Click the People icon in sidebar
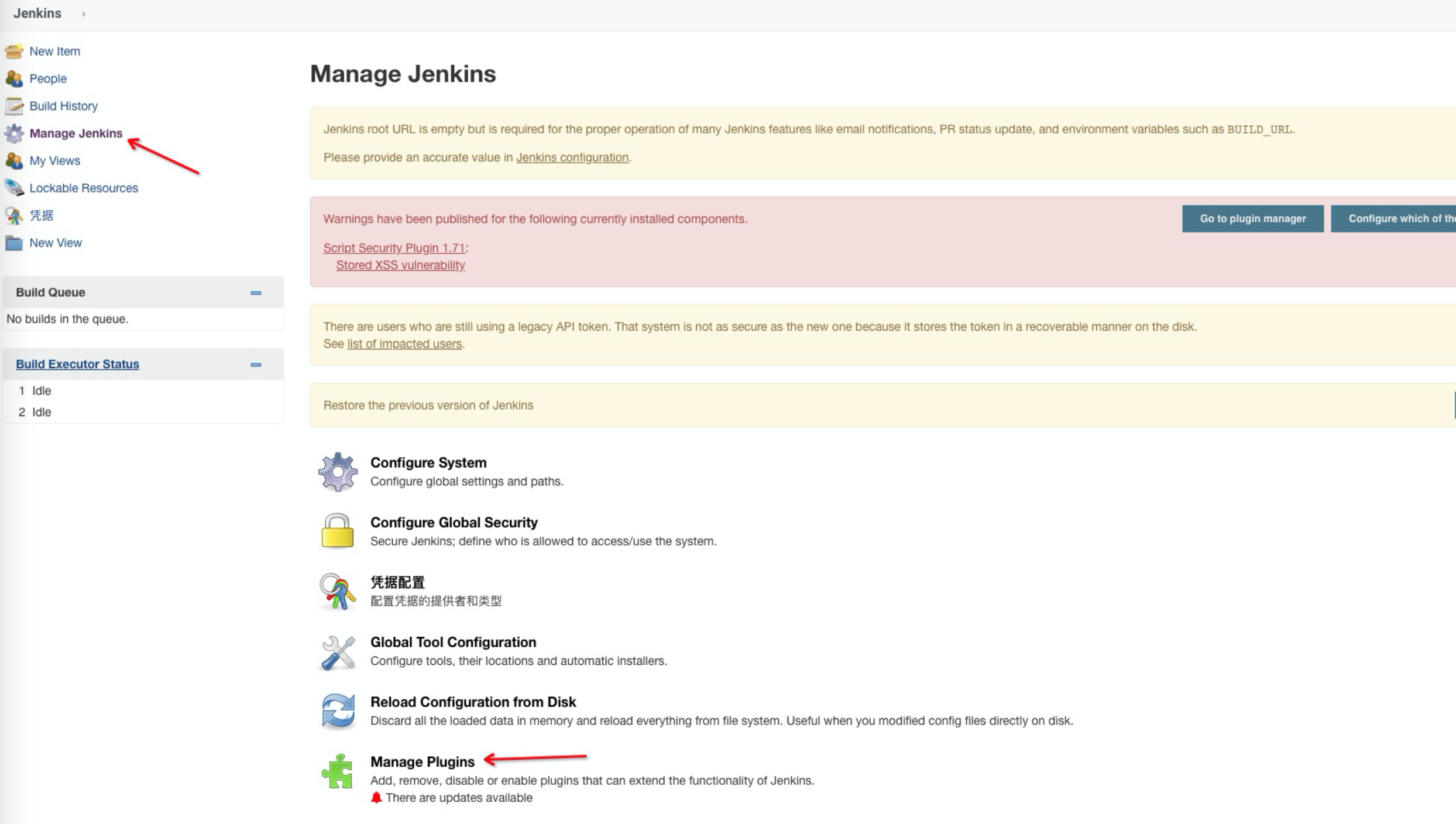This screenshot has width=1456, height=824. [x=14, y=78]
